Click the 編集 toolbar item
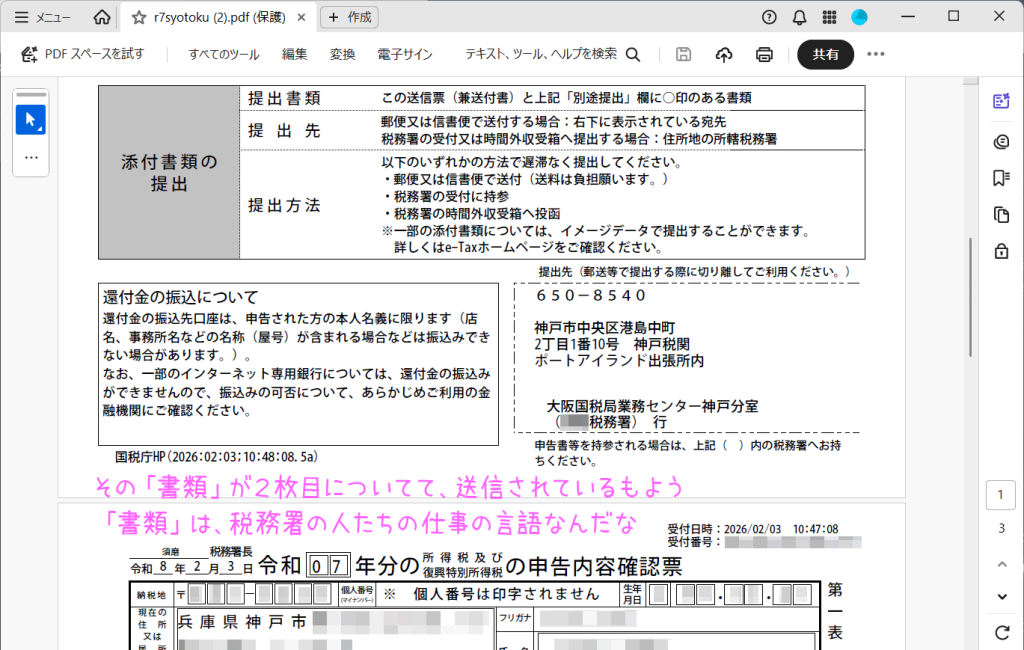1024x650 pixels. (x=295, y=54)
